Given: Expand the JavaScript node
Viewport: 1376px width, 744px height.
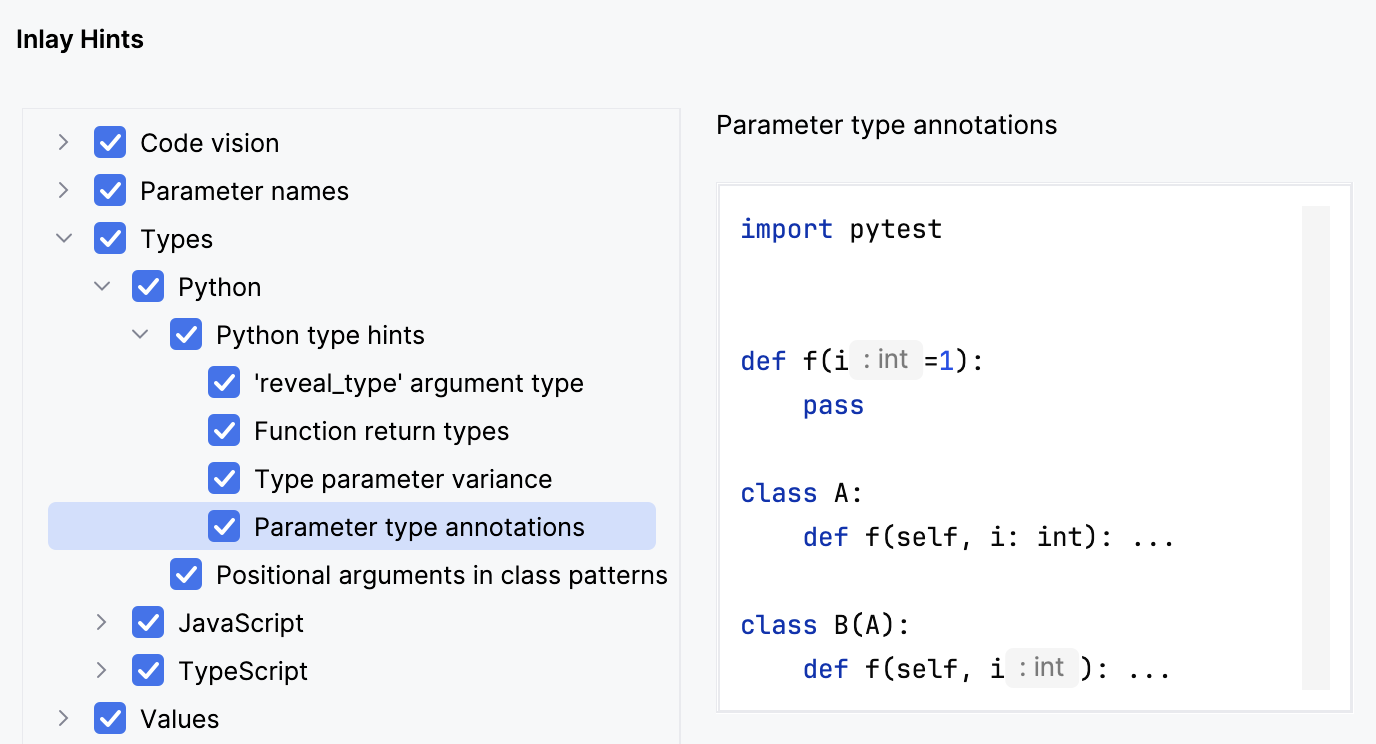Looking at the screenshot, I should [102, 623].
